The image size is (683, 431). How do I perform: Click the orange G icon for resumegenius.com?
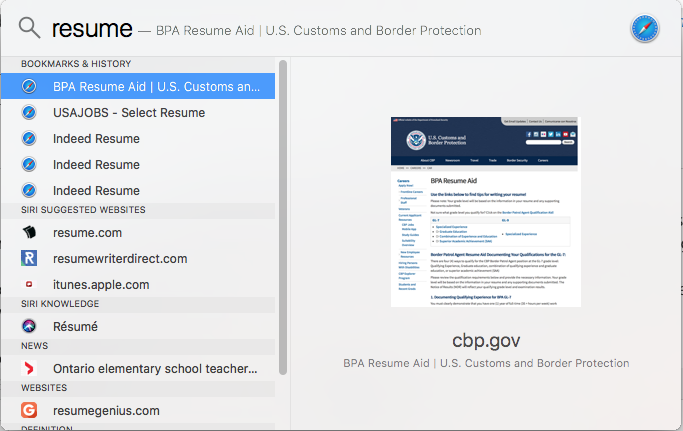pyautogui.click(x=29, y=410)
